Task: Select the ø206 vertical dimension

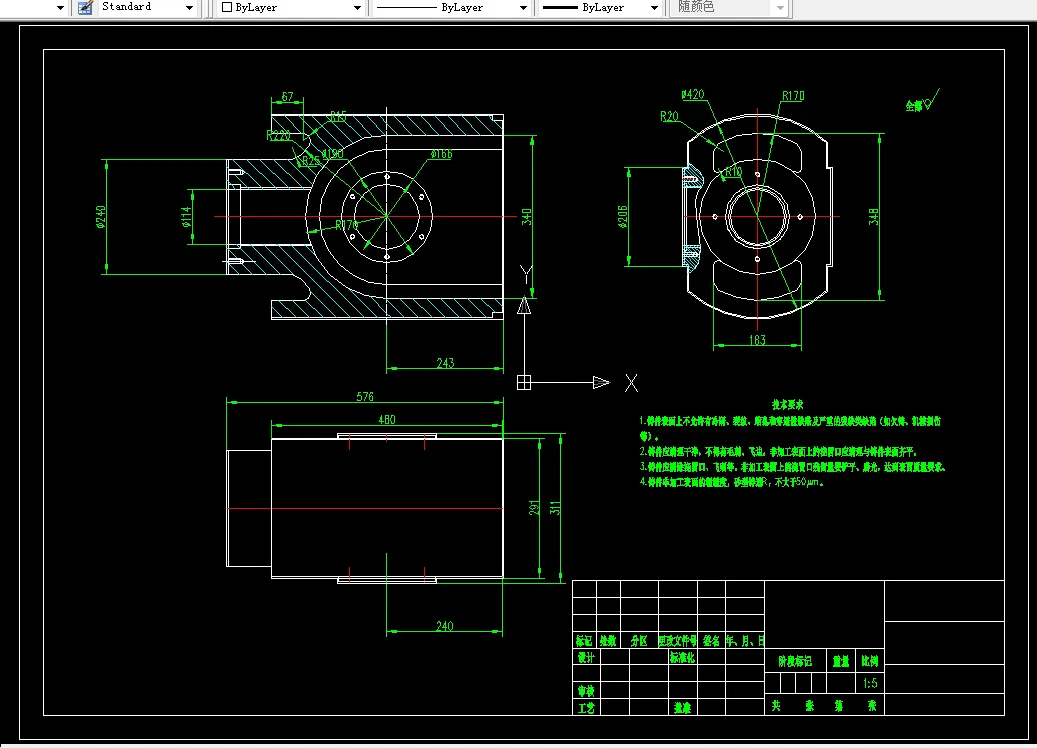Action: (x=622, y=216)
